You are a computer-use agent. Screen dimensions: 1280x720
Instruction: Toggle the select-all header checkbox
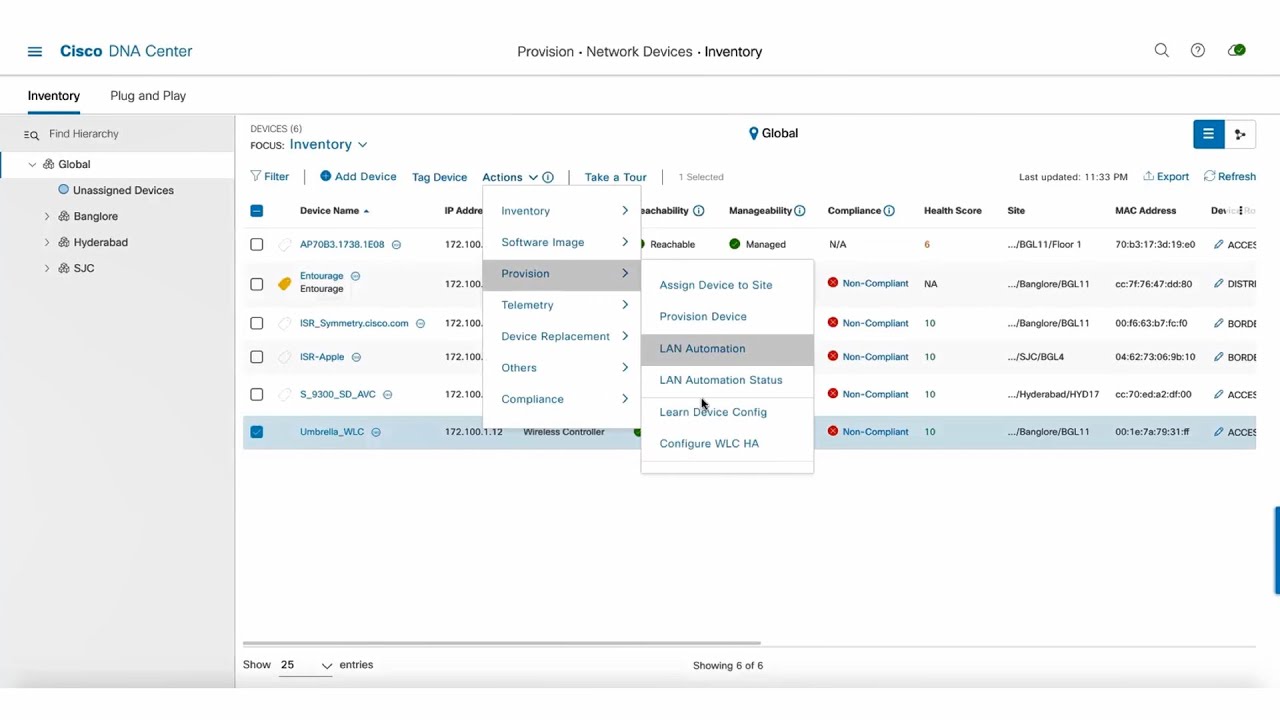pos(257,210)
